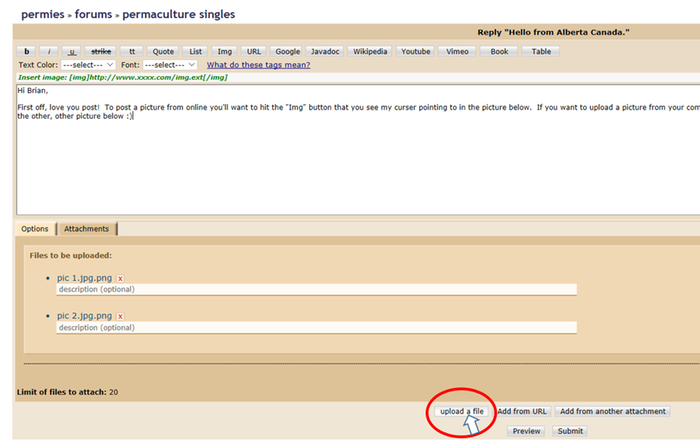Click the upload a file button

[x=462, y=411]
